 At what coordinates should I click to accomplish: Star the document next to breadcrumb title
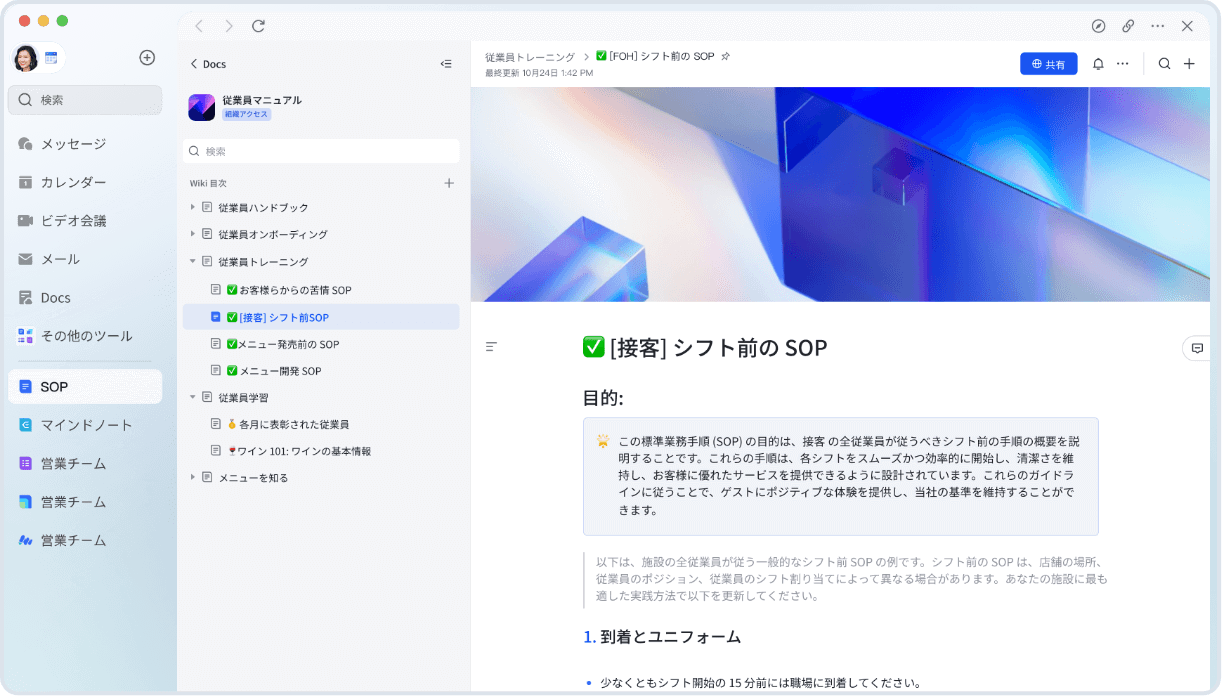pos(726,57)
